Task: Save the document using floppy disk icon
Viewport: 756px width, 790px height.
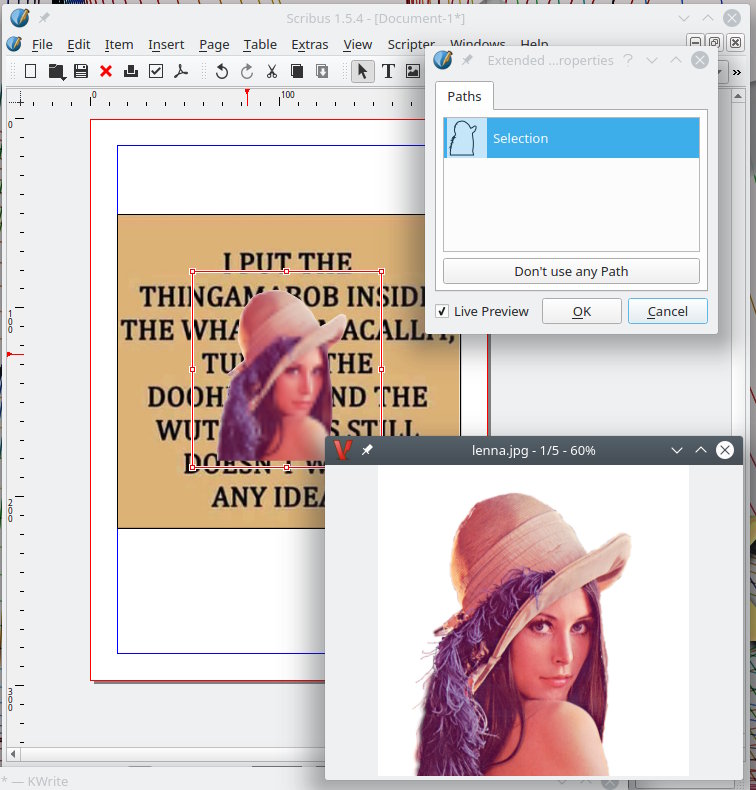Action: (x=81, y=71)
